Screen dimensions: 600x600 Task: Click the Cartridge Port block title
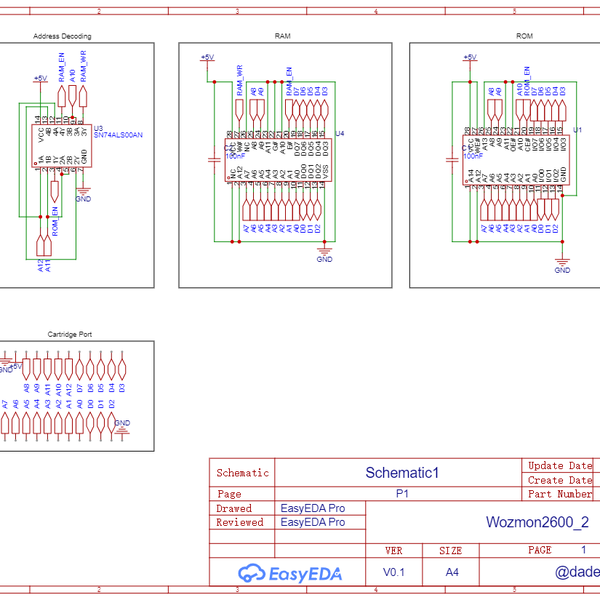point(70,333)
